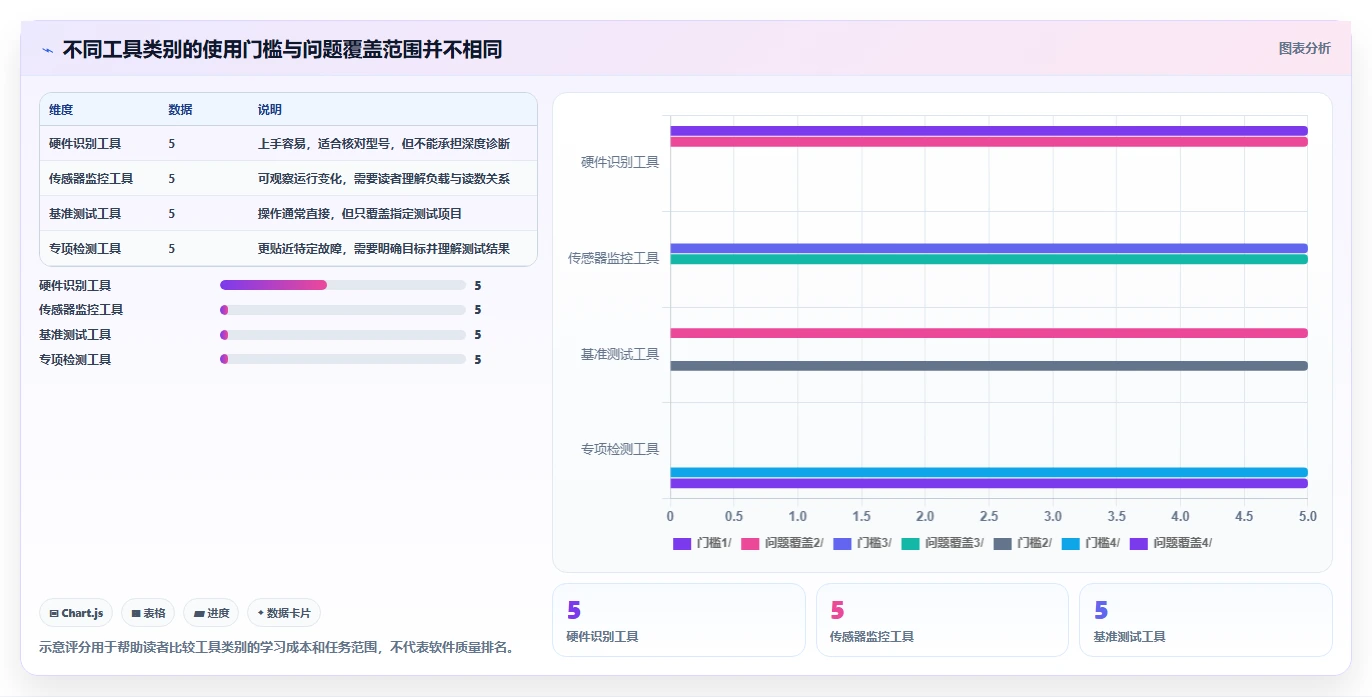Screen dimensions: 1372x697
Task: Select the Chart.js chip
Action: pyautogui.click(x=76, y=613)
